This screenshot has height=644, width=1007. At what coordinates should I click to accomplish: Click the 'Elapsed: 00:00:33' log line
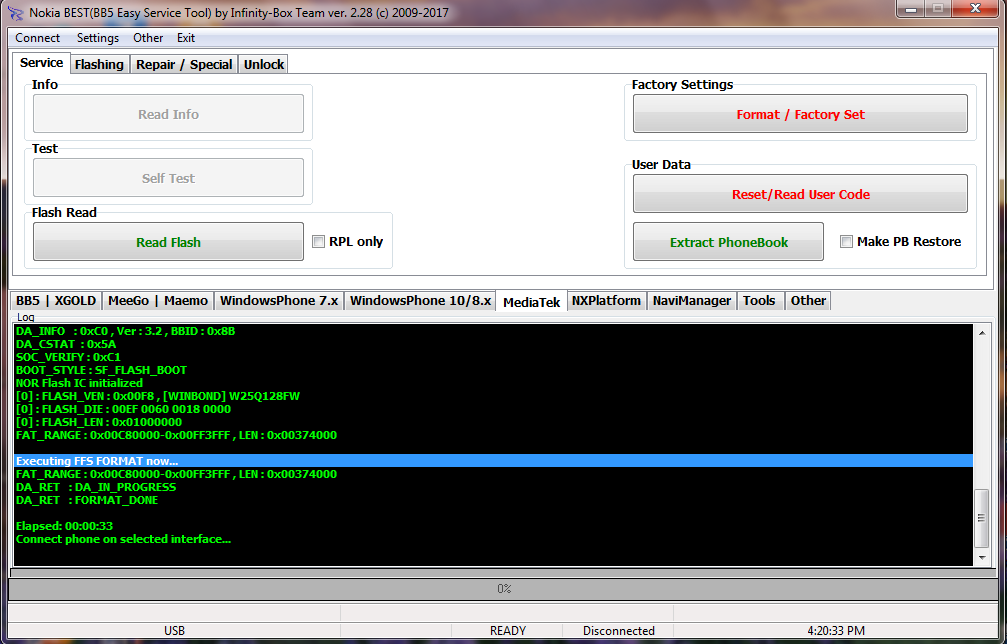(64, 526)
